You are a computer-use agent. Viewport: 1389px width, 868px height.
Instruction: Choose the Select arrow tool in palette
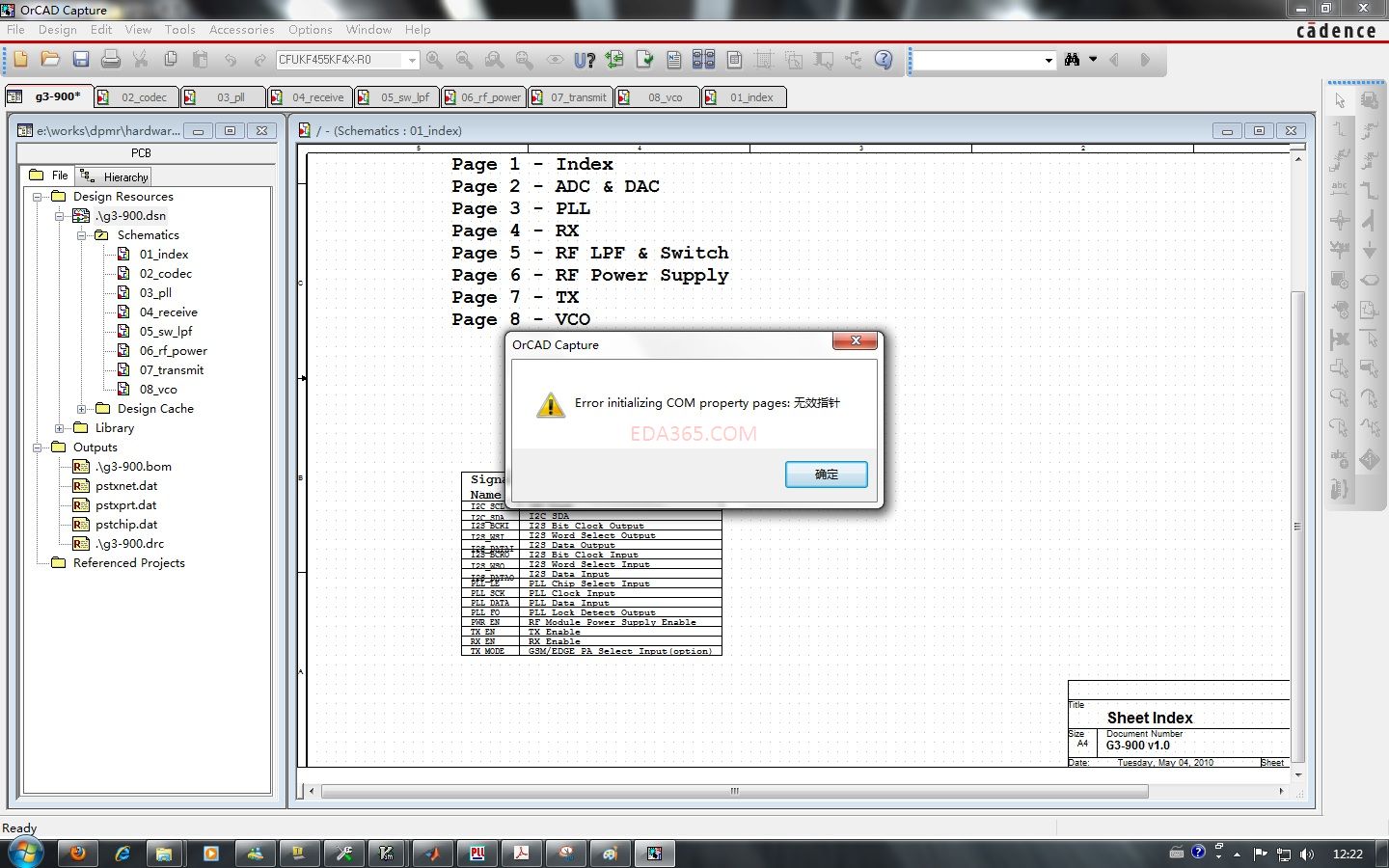pos(1340,100)
